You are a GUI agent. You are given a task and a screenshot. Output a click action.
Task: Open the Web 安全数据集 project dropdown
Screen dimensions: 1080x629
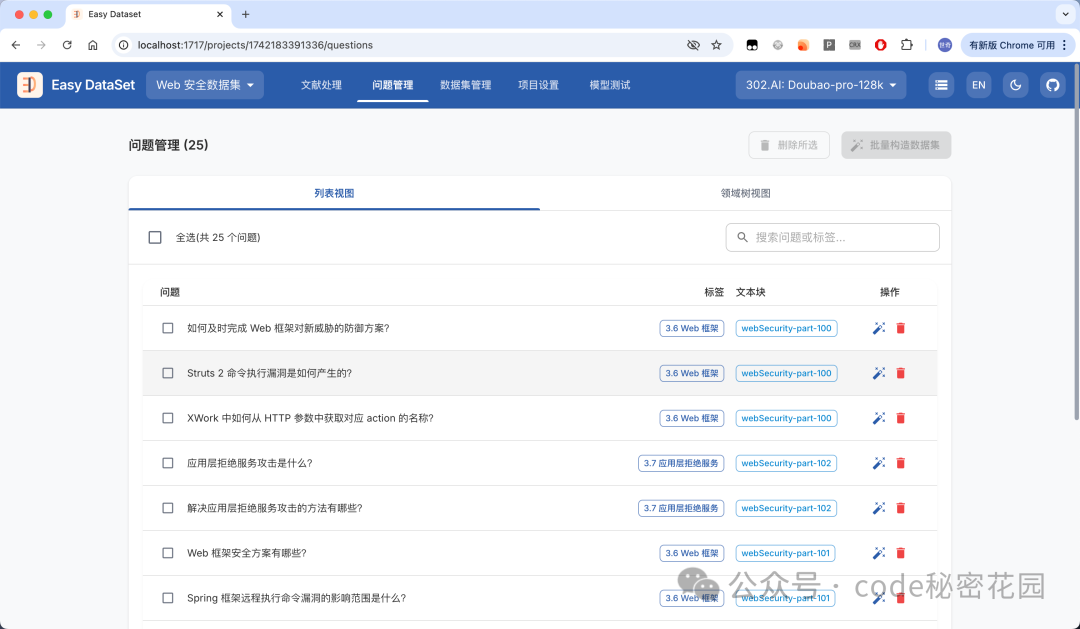click(x=205, y=85)
